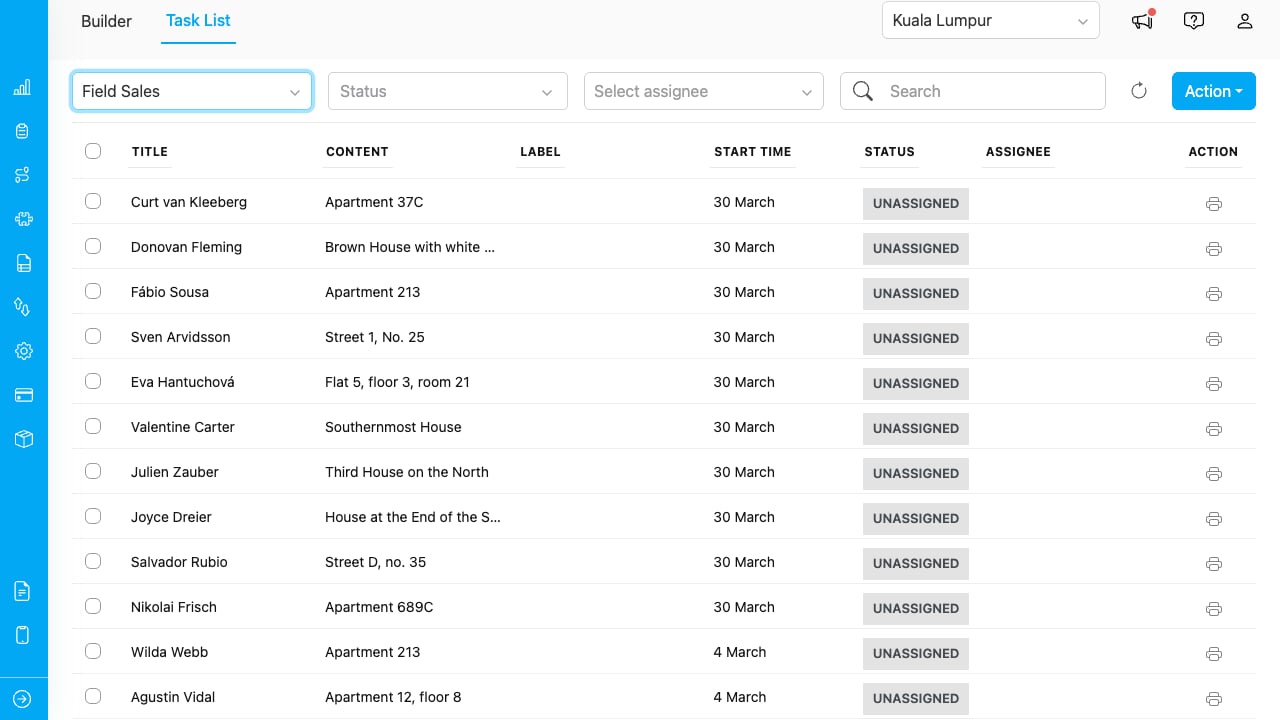The image size is (1280, 720).
Task: Open the clipboard tasks sidebar icon
Action: pos(23,131)
